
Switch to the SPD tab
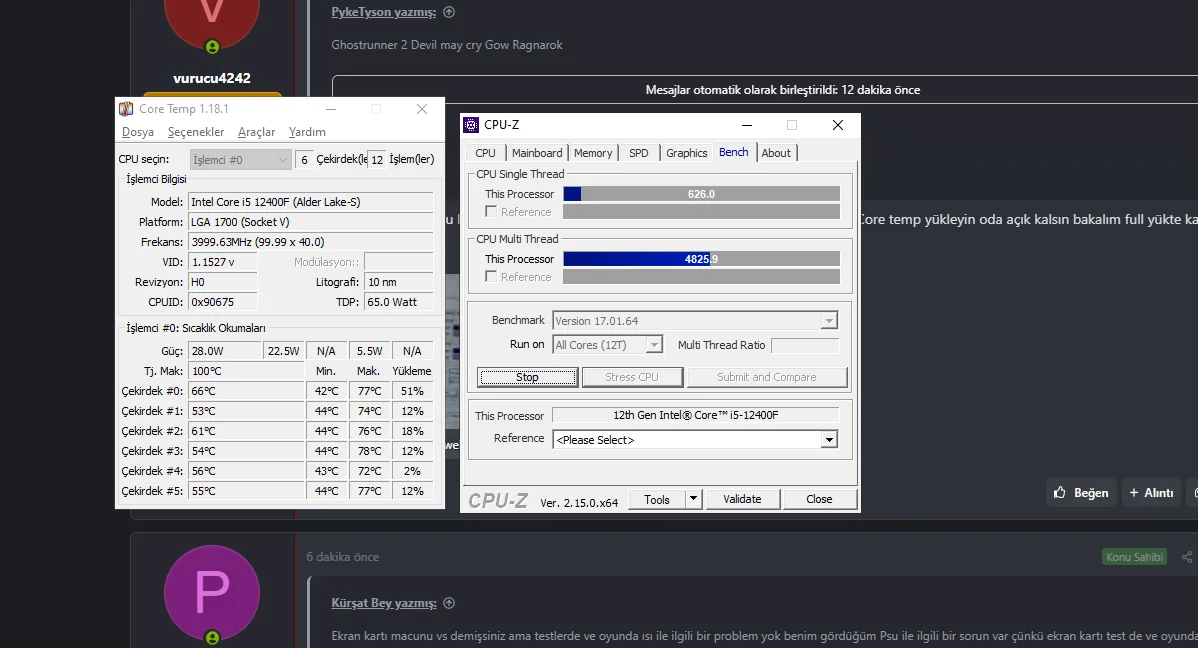pyautogui.click(x=639, y=153)
